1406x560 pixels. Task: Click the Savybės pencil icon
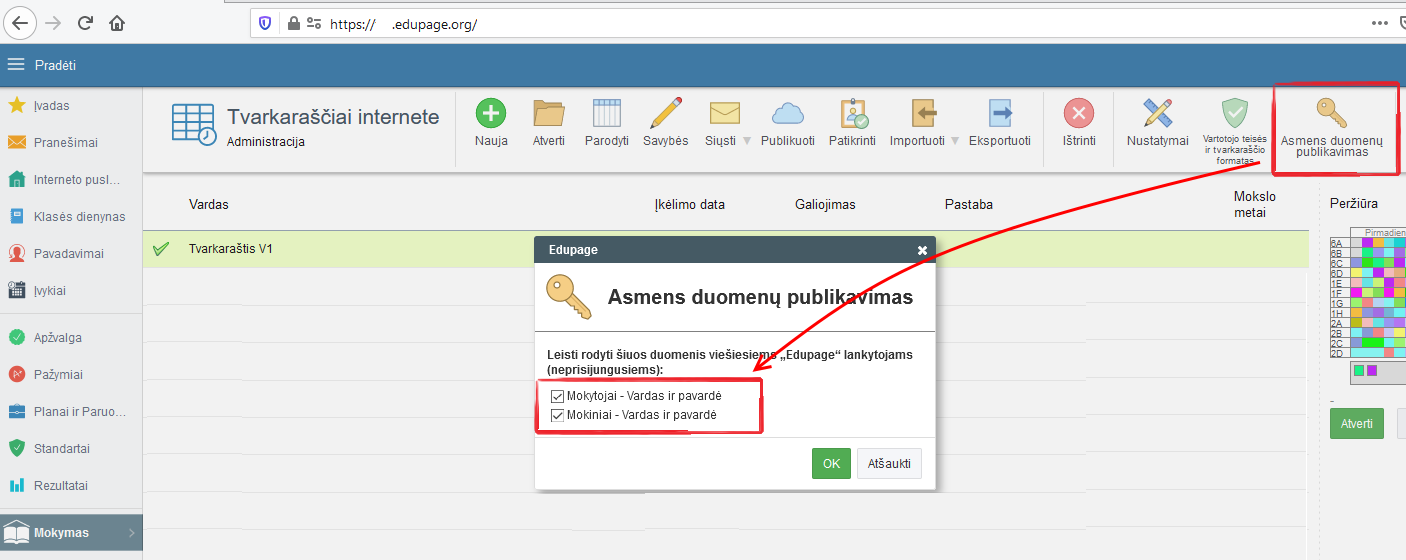click(x=665, y=113)
